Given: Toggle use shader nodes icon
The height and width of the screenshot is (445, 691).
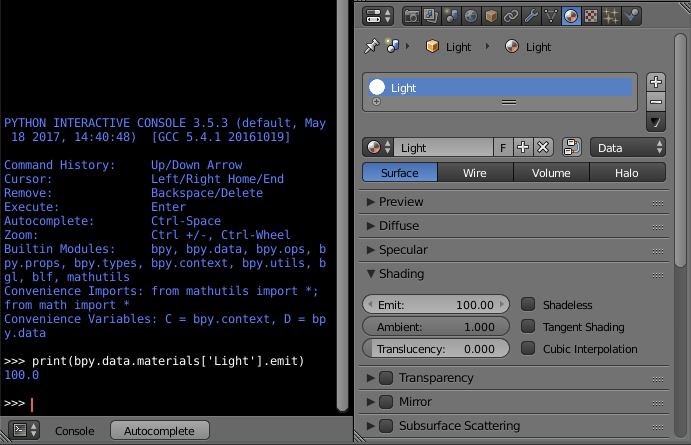Looking at the screenshot, I should click(x=572, y=147).
